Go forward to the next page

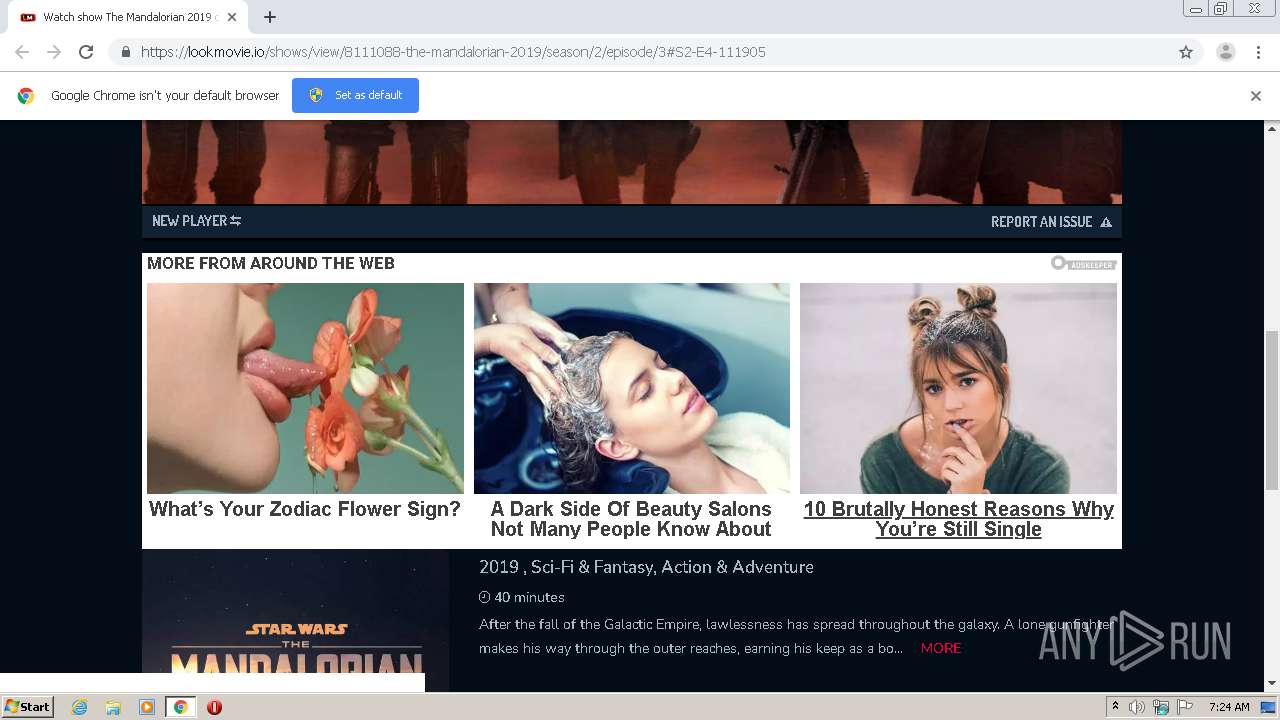point(54,52)
